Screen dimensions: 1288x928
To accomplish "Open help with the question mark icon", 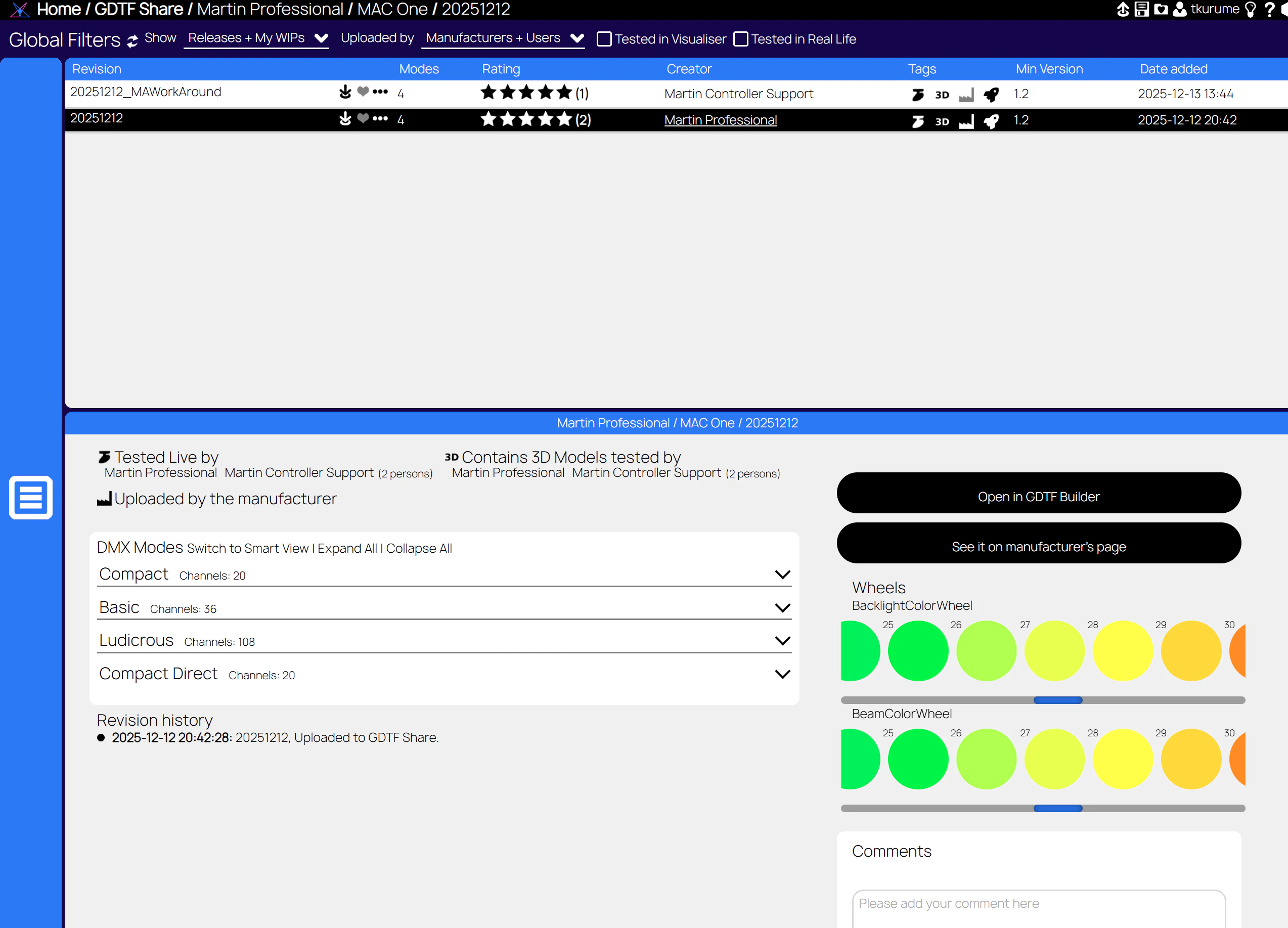I will tap(1269, 10).
